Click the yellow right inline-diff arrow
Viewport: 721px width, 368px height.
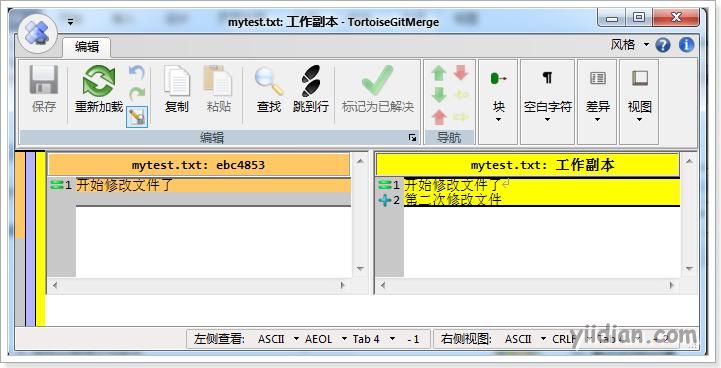[x=461, y=117]
